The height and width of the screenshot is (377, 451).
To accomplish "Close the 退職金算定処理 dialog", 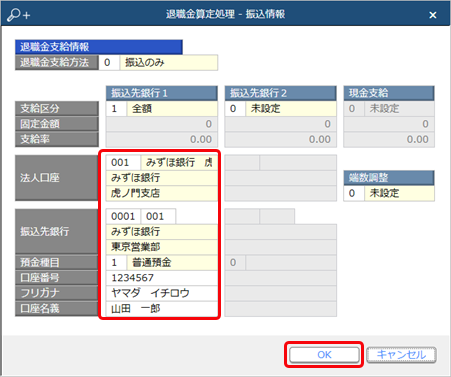I will coord(433,15).
